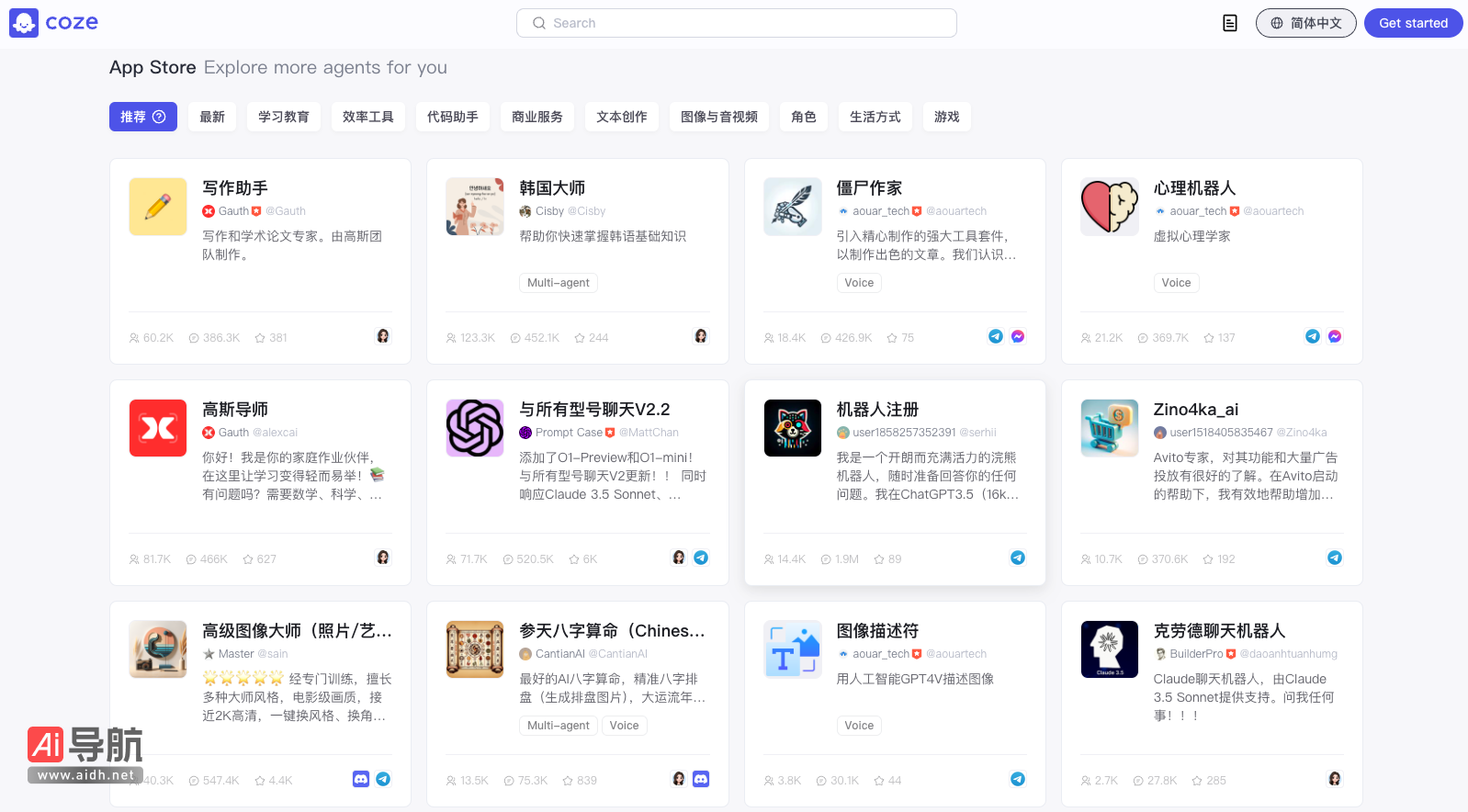Screen dimensions: 1468x812
Task: Click Messenger icon on 心理机器人 card
Action: point(1335,336)
